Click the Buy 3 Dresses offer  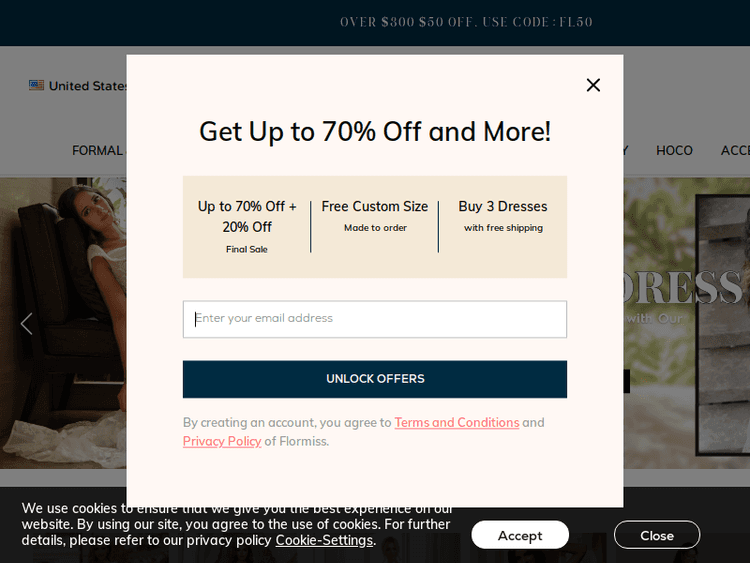click(503, 216)
